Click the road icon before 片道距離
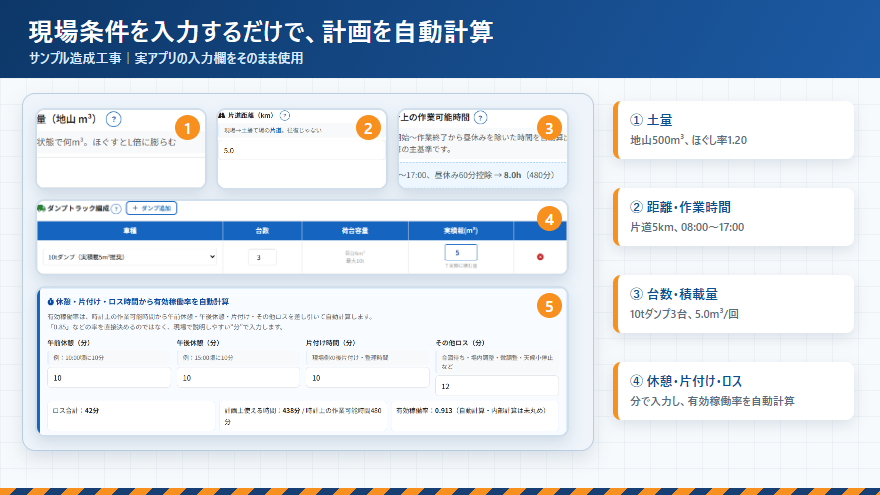 coord(222,116)
